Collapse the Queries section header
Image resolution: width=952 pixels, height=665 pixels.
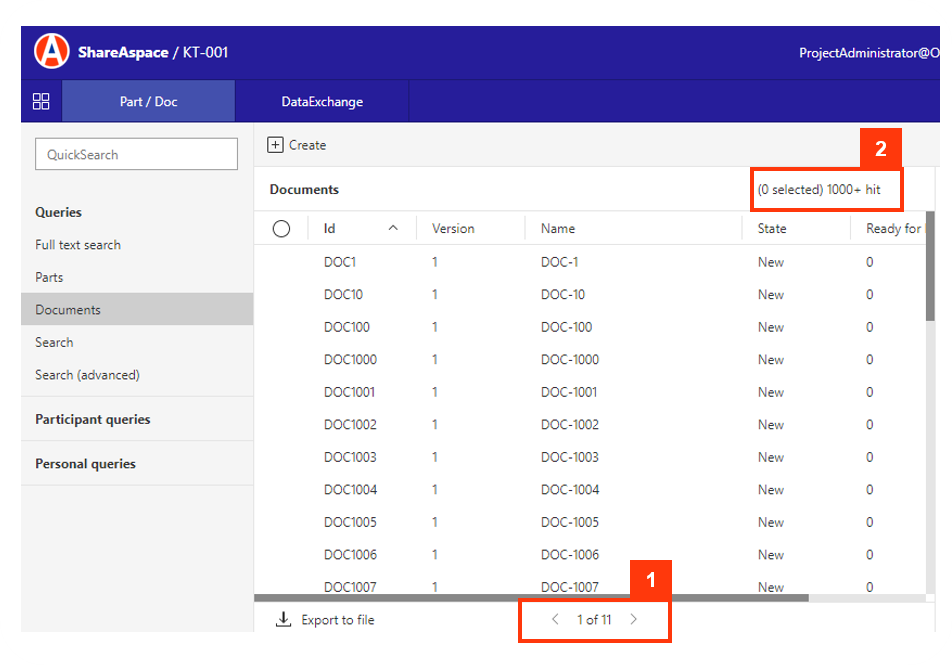58,212
